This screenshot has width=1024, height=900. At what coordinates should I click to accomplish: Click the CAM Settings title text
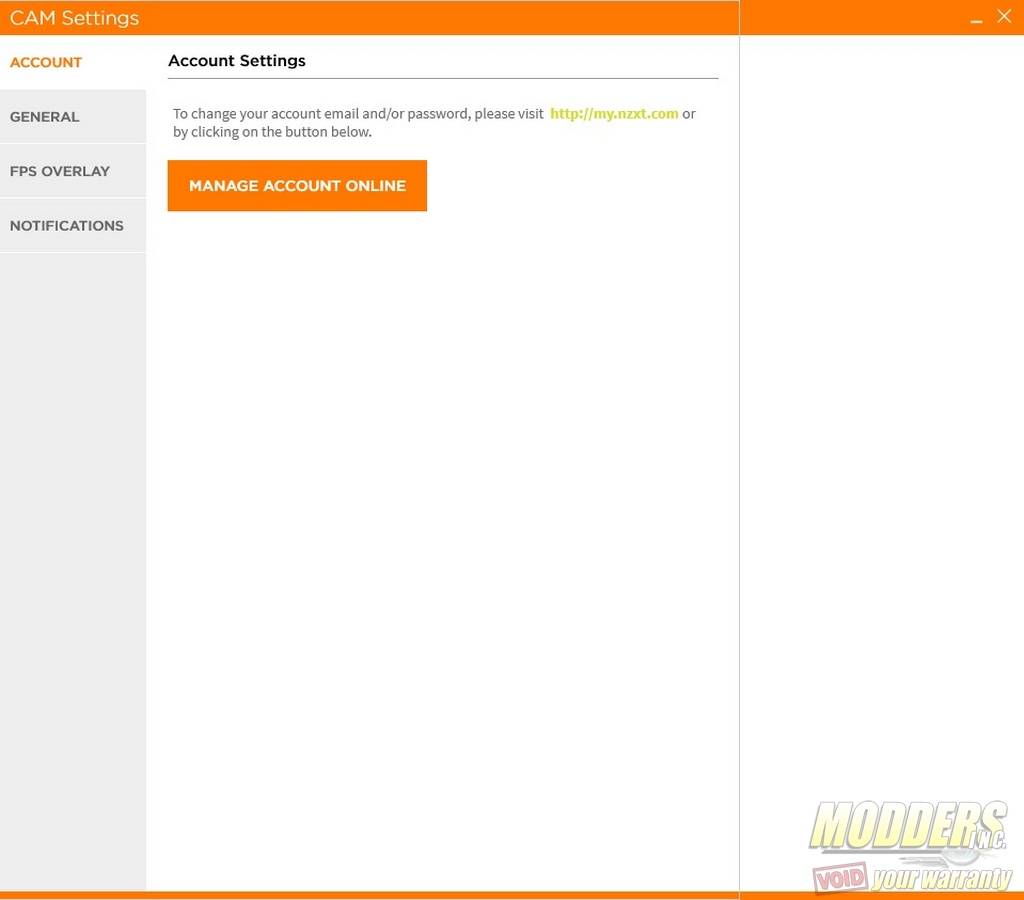point(74,17)
